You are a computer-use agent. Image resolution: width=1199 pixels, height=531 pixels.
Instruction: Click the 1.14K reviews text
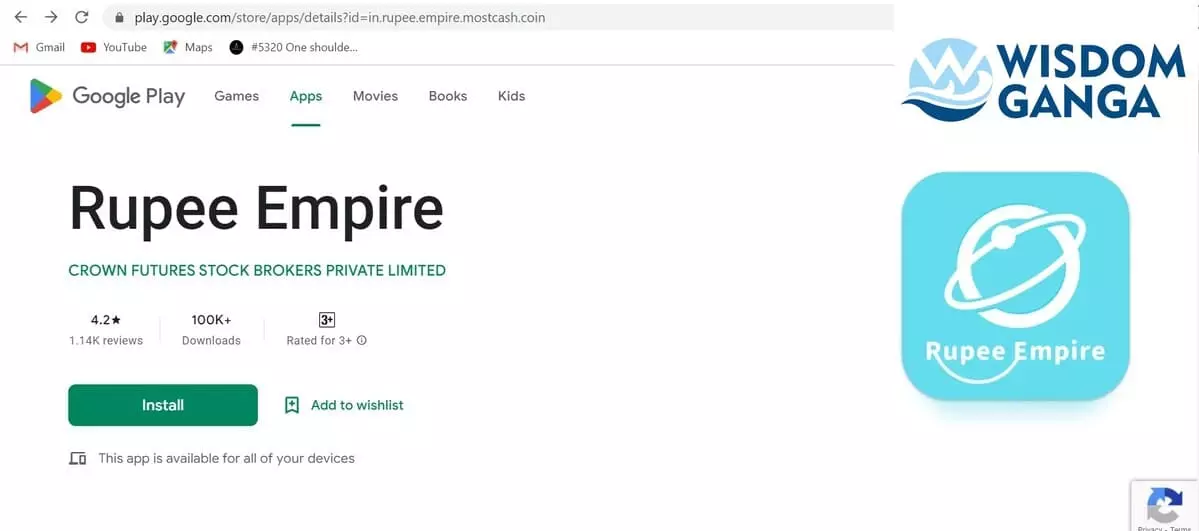pyautogui.click(x=106, y=340)
